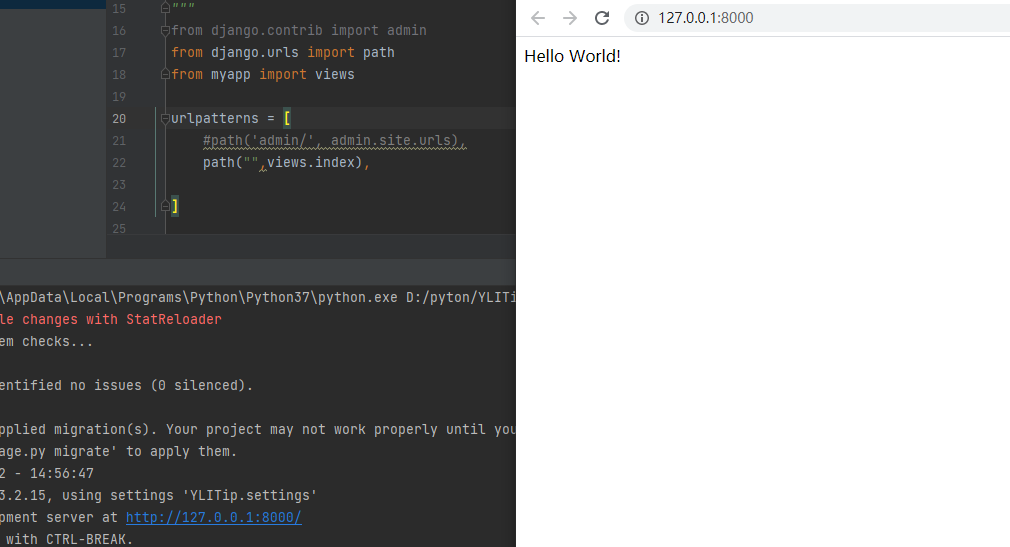Click 'from django.urls import path' line
The height and width of the screenshot is (547, 1010).
tap(282, 53)
